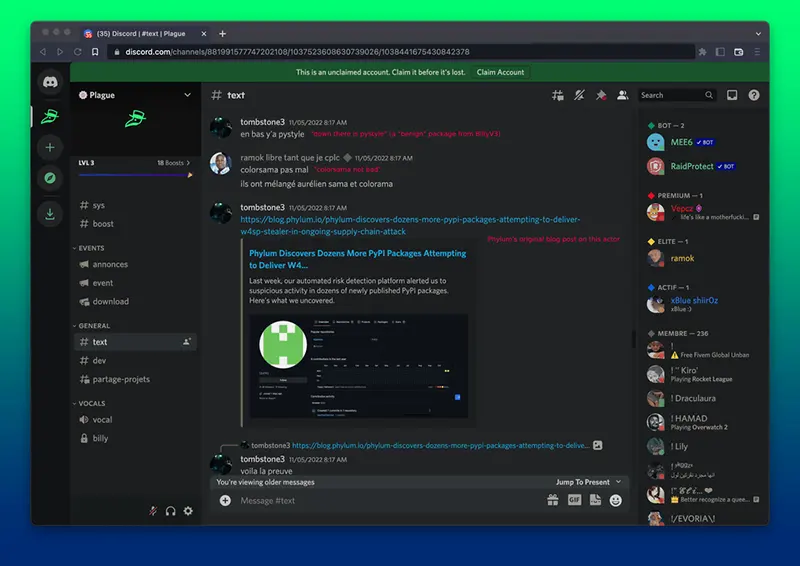The image size is (800, 566).
Task: Open Discord home direct messages icon
Action: [50, 82]
